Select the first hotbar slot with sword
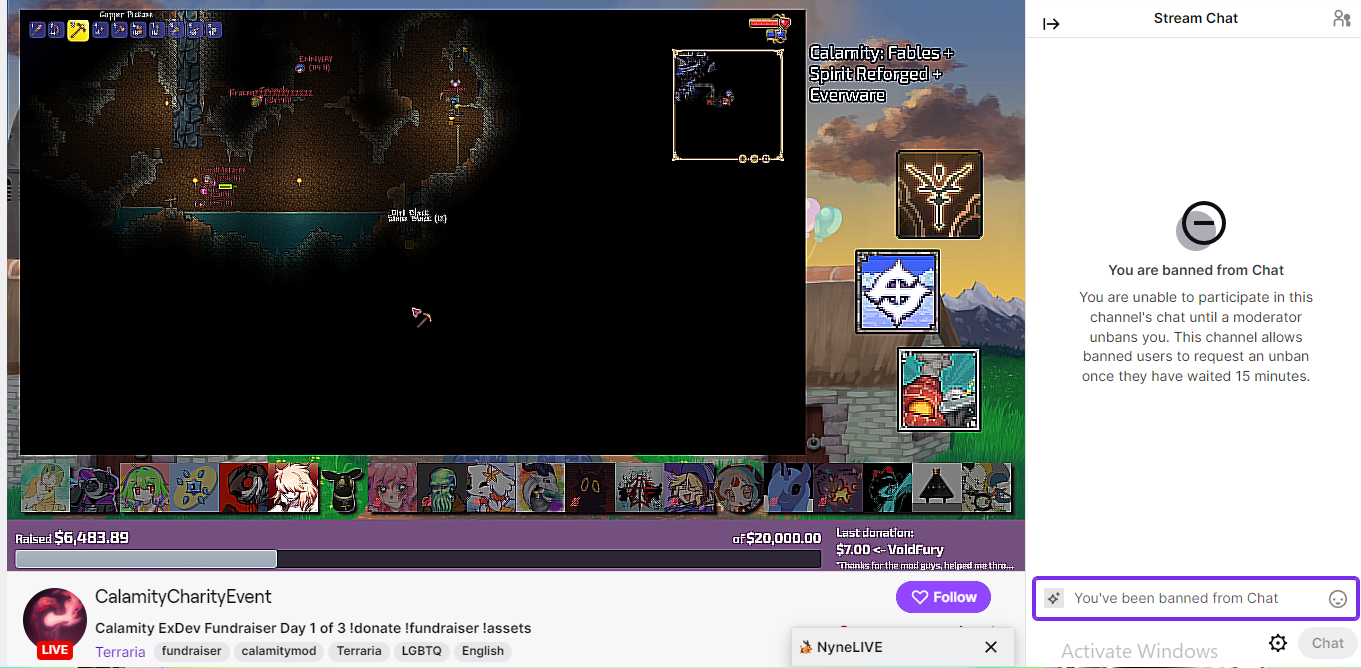The width and height of the screenshot is (1361, 668). pos(38,30)
